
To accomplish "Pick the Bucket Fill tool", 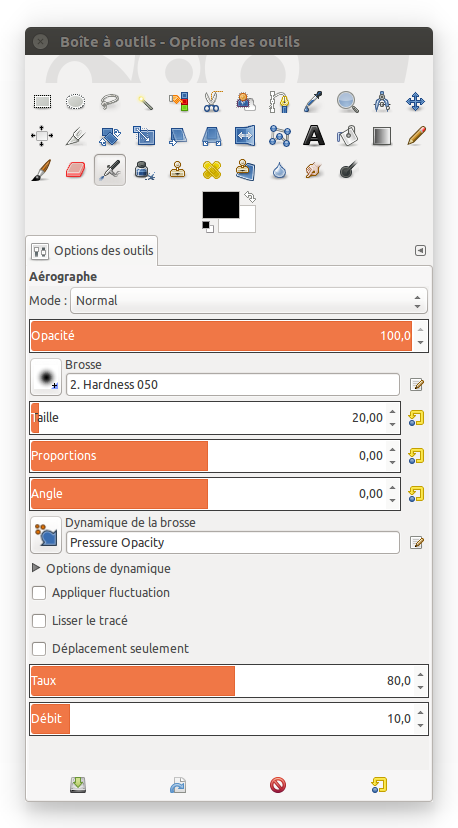I will tap(347, 136).
